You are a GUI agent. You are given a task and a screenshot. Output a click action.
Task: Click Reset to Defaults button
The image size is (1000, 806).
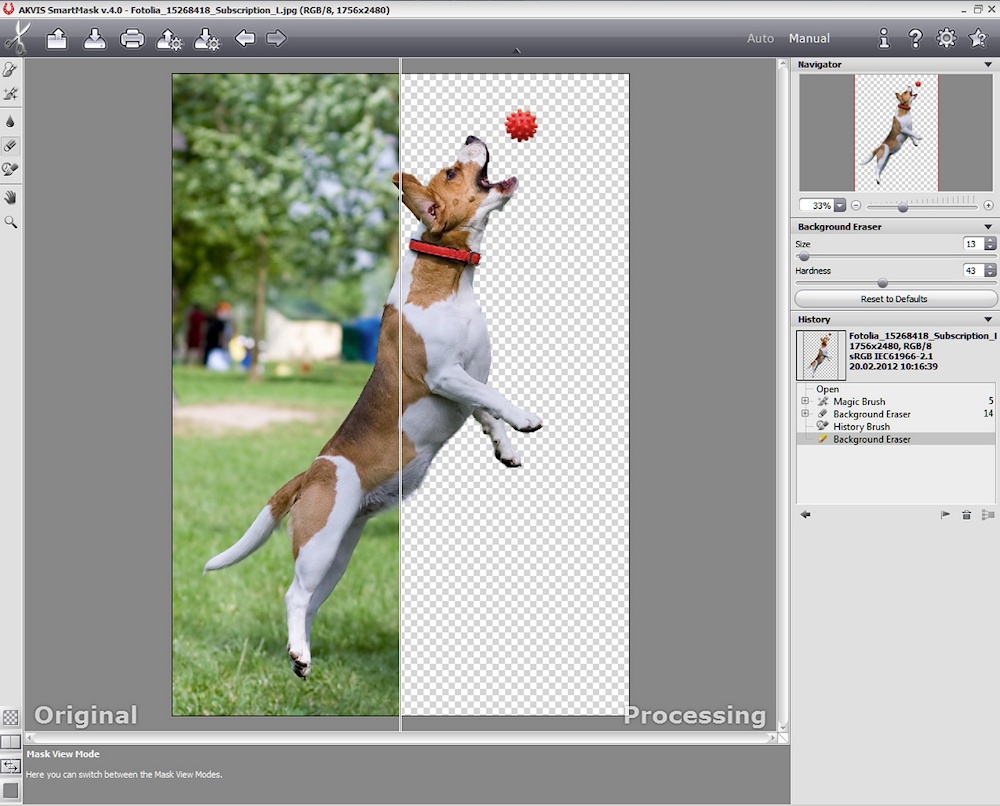click(x=895, y=299)
